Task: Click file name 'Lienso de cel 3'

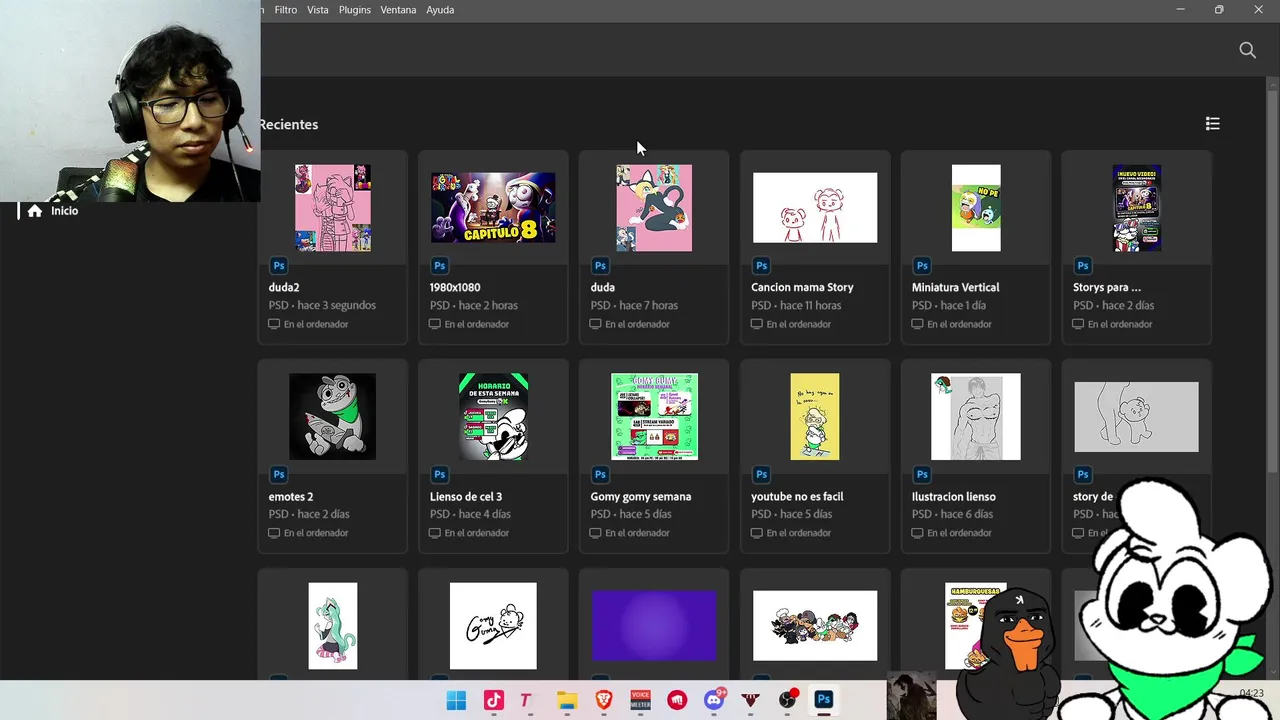Action: pyautogui.click(x=466, y=496)
